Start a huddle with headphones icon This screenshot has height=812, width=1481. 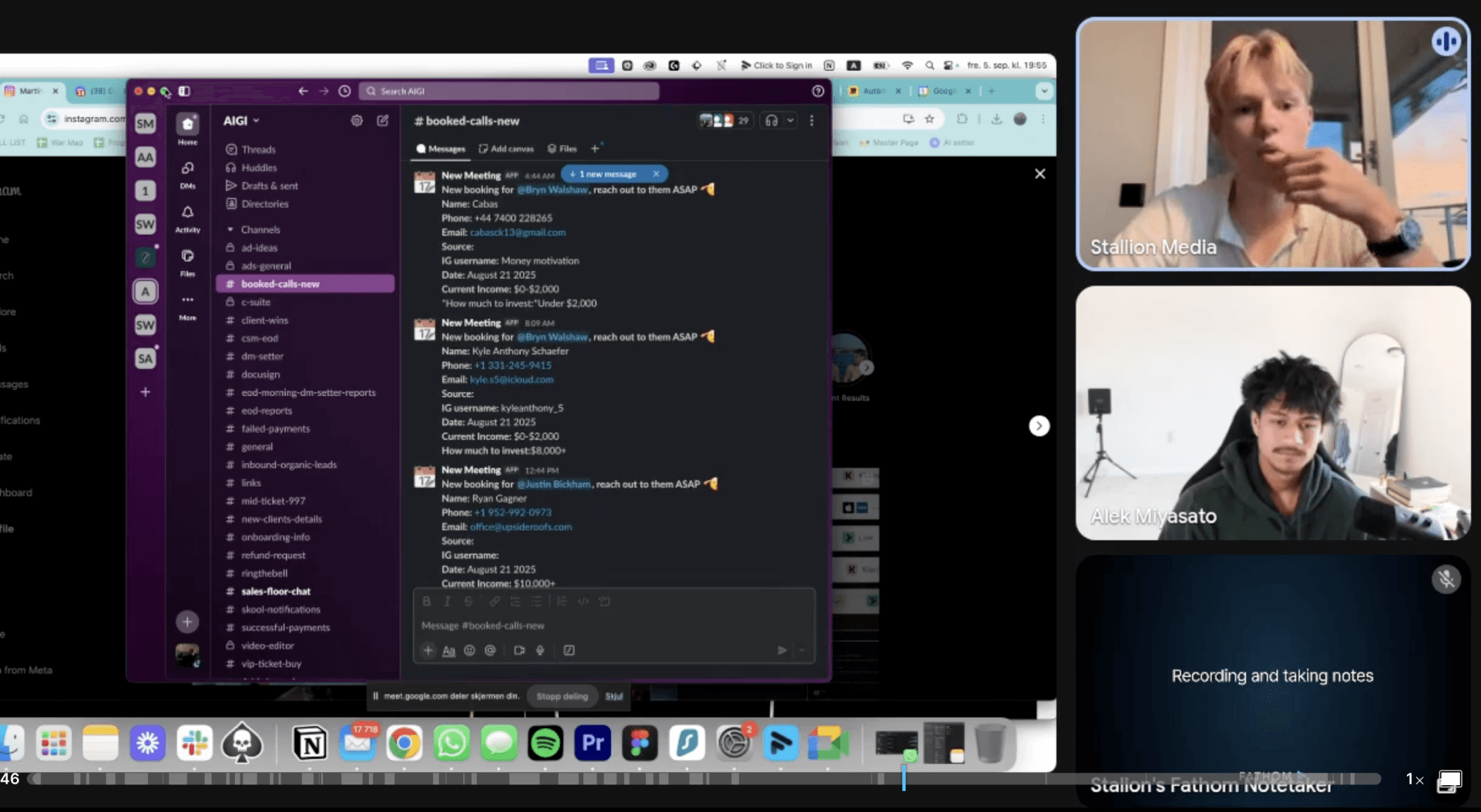tap(772, 121)
